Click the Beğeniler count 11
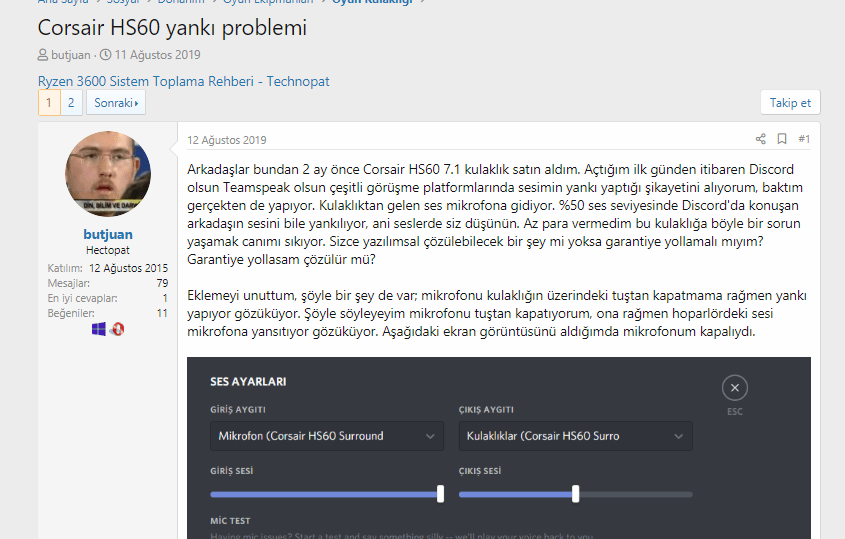This screenshot has height=539, width=845. point(162,313)
